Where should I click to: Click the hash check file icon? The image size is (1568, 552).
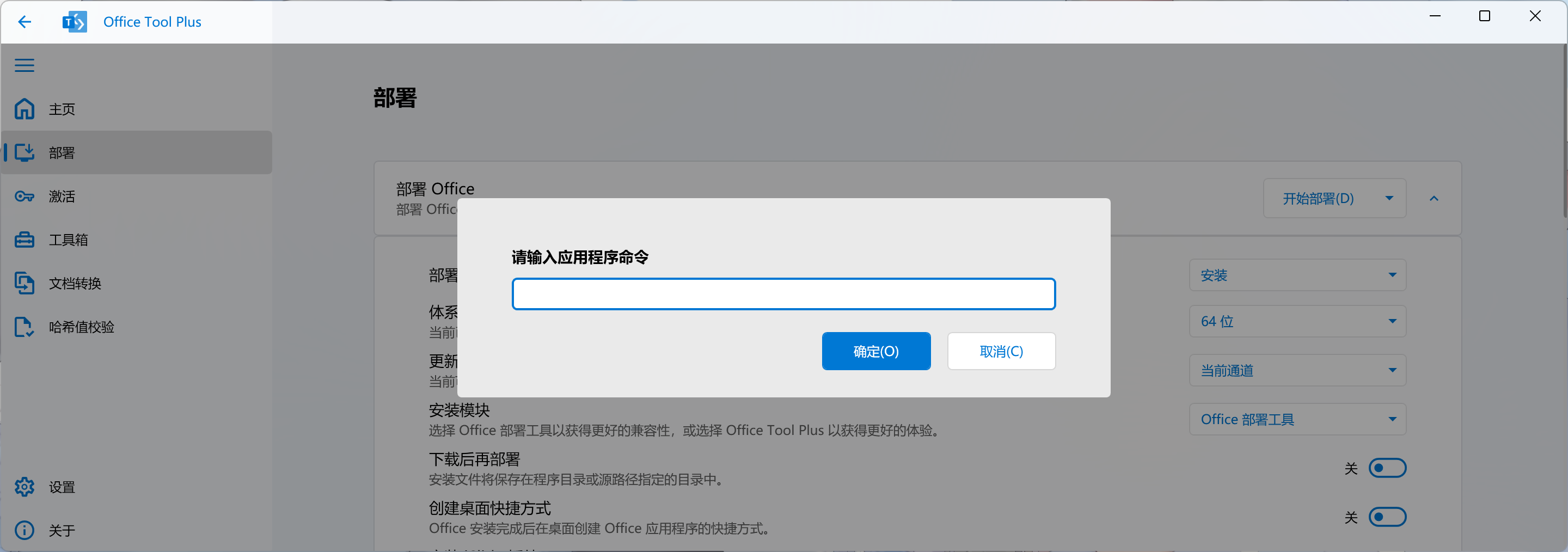tap(24, 327)
